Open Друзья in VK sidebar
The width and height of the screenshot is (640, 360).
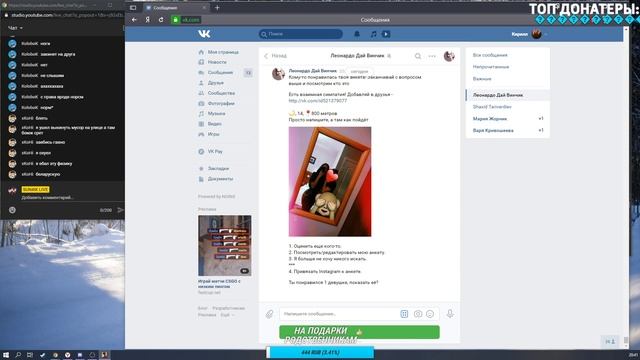point(216,82)
